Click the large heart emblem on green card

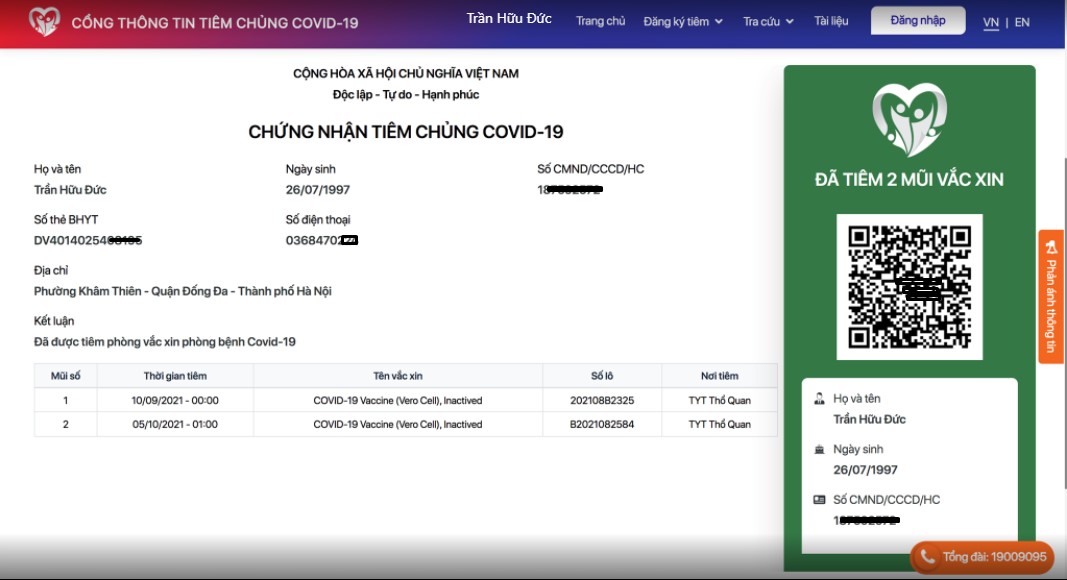click(x=909, y=120)
